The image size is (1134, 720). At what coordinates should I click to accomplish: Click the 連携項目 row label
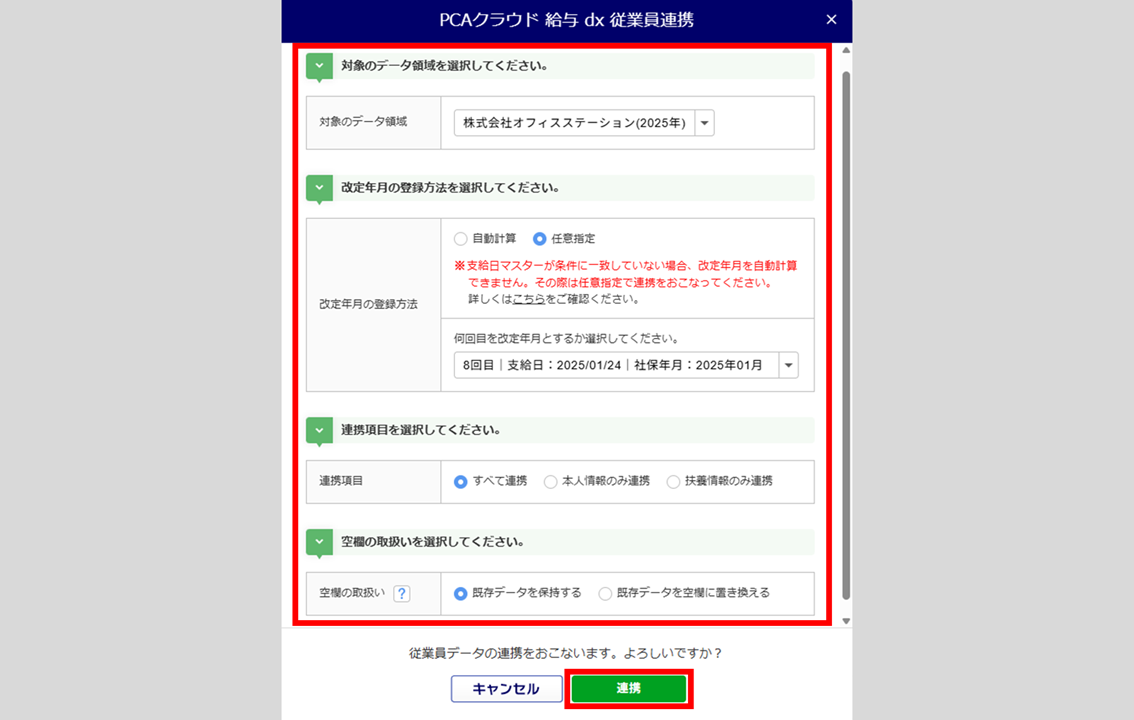(x=341, y=481)
